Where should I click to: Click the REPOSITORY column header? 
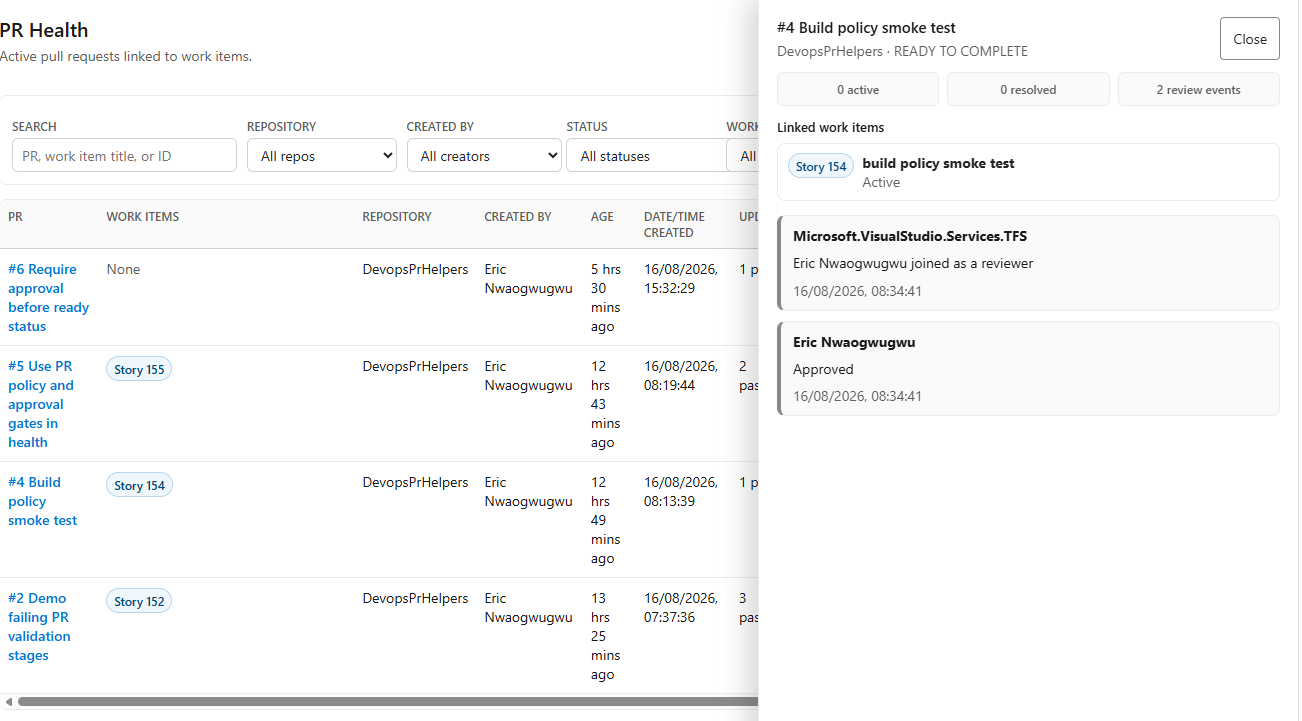click(x=397, y=216)
